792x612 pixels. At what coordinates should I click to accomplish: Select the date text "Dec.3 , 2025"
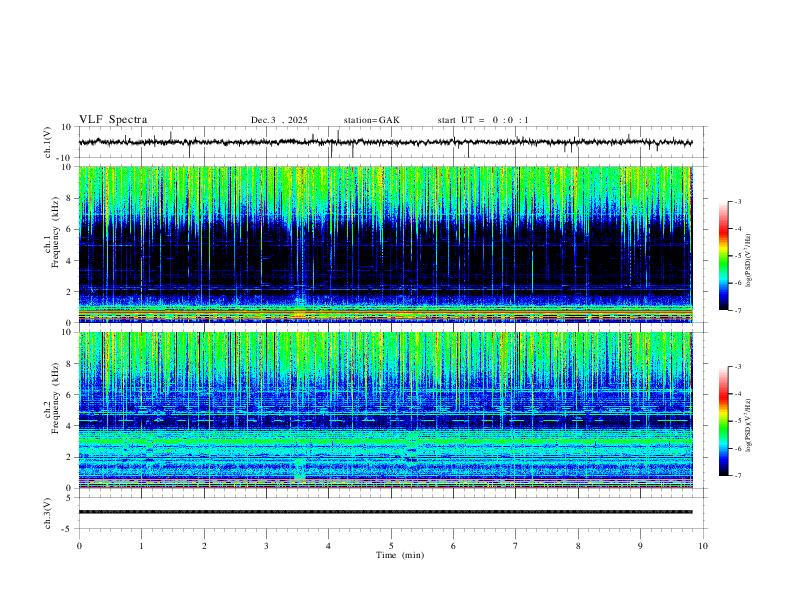[x=279, y=120]
